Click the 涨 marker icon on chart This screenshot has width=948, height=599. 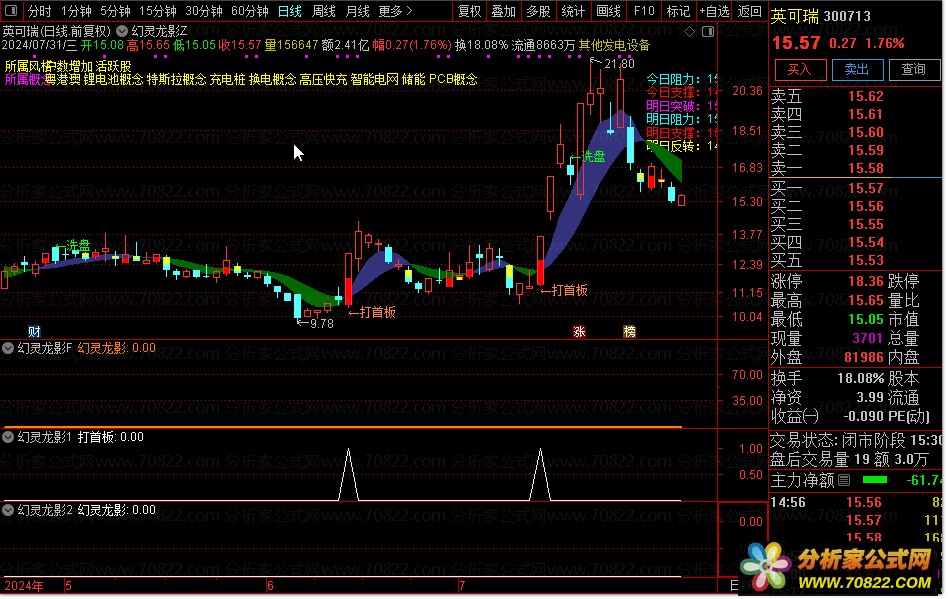[x=579, y=331]
